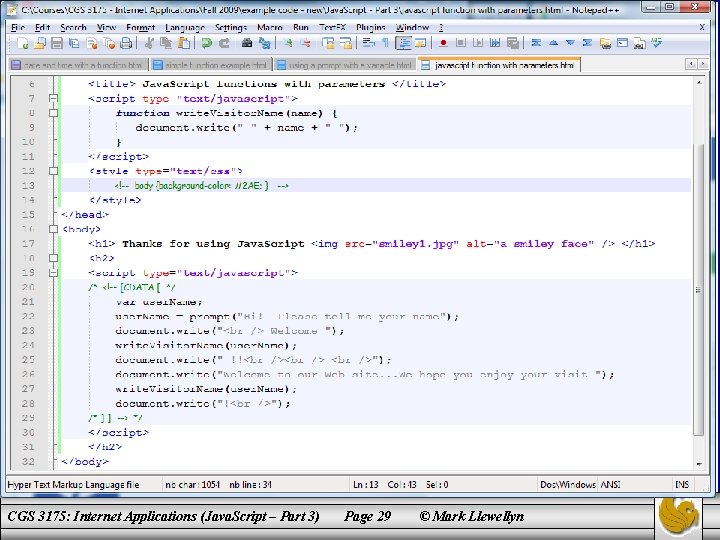Zoom in using the toolbar icon

pyautogui.click(x=288, y=43)
